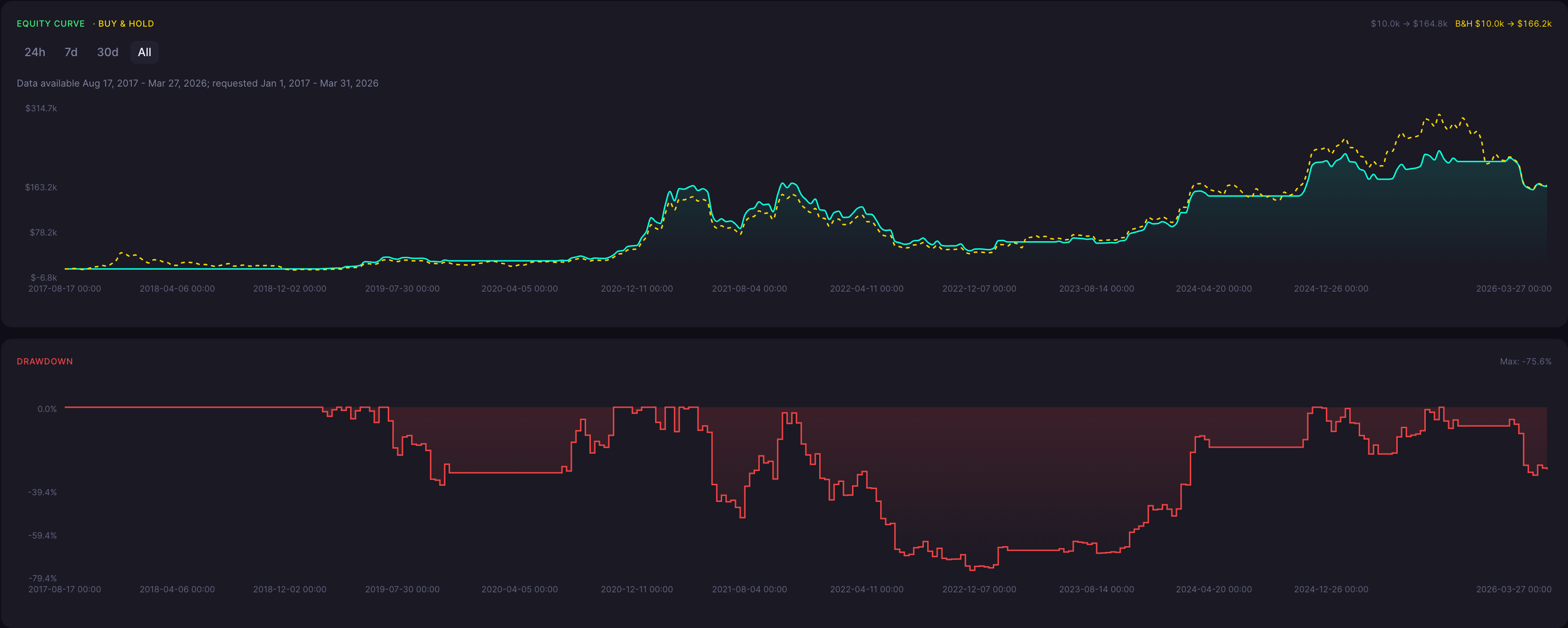Click the B&H $10.0k → $166.2k summary

[1503, 24]
